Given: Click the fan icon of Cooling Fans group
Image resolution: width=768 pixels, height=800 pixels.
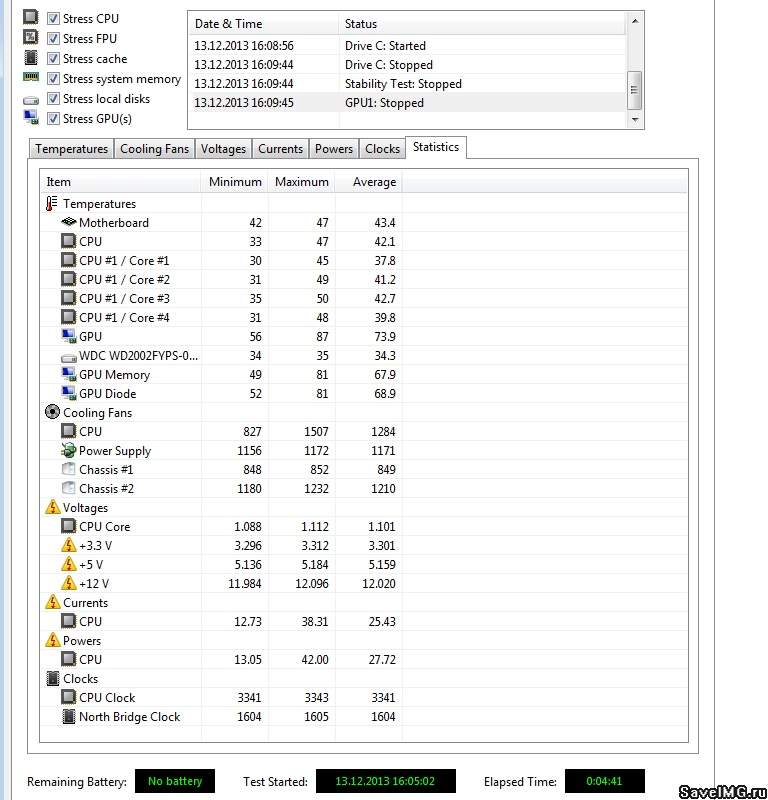Looking at the screenshot, I should click(x=52, y=412).
